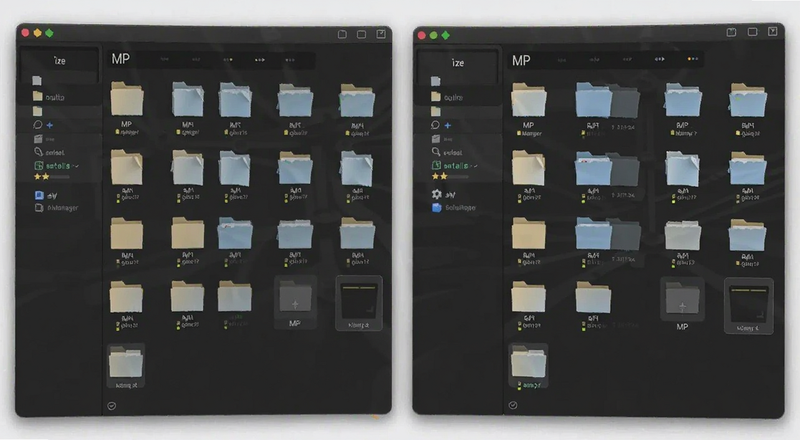Click the 'MP' heading in the left window
800x440 pixels.
[120, 59]
